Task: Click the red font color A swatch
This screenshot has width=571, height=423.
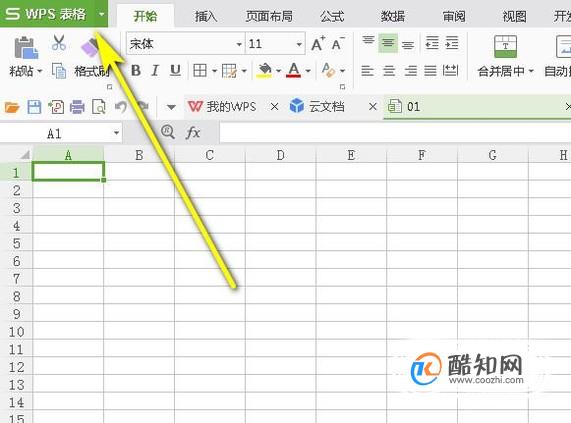Action: click(x=294, y=71)
